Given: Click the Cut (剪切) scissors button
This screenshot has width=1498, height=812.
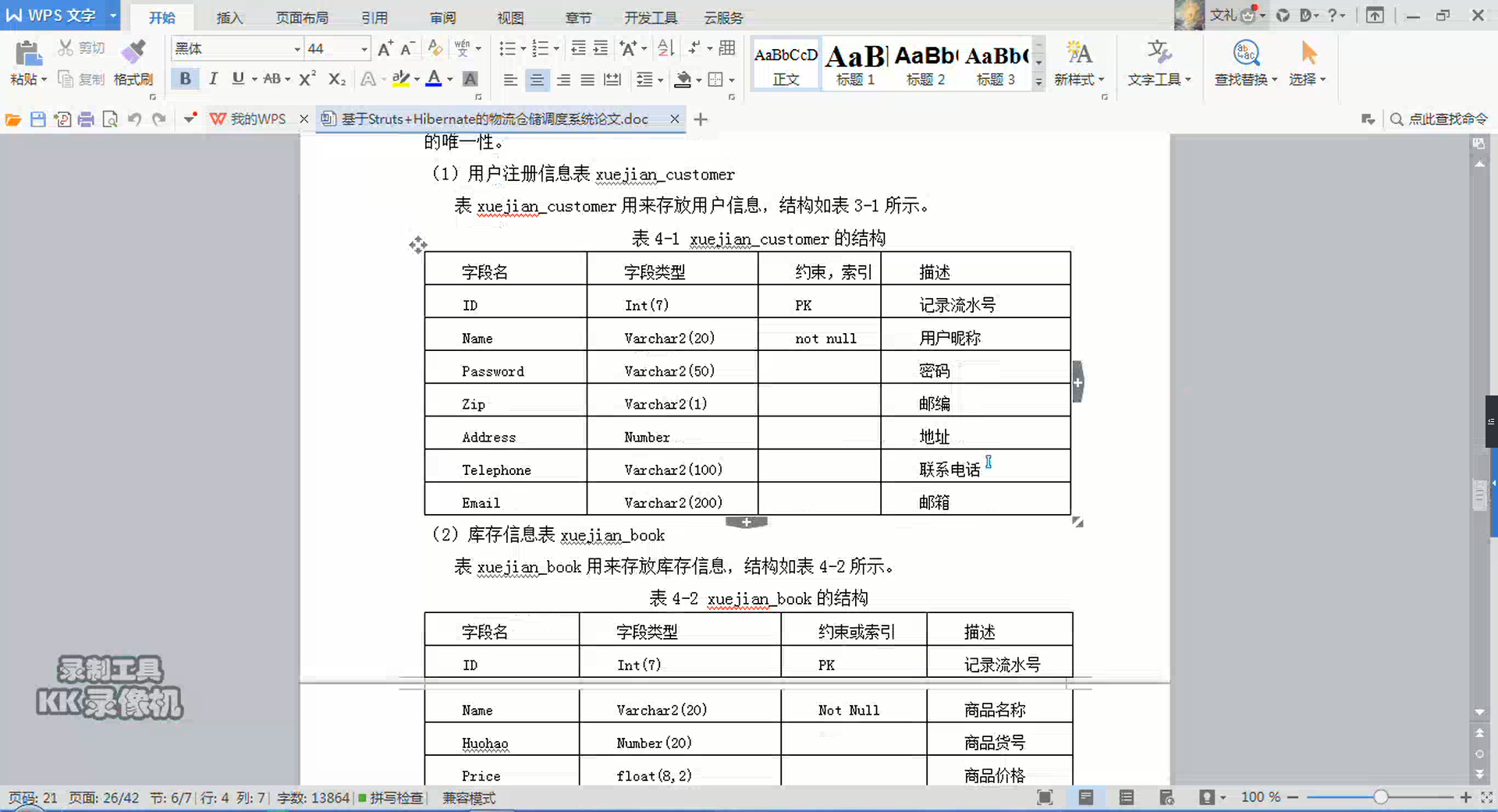Looking at the screenshot, I should click(x=81, y=48).
